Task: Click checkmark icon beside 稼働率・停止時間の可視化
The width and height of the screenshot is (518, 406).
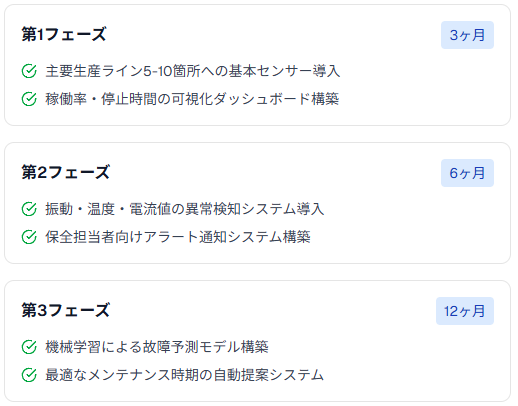Action: tap(29, 99)
